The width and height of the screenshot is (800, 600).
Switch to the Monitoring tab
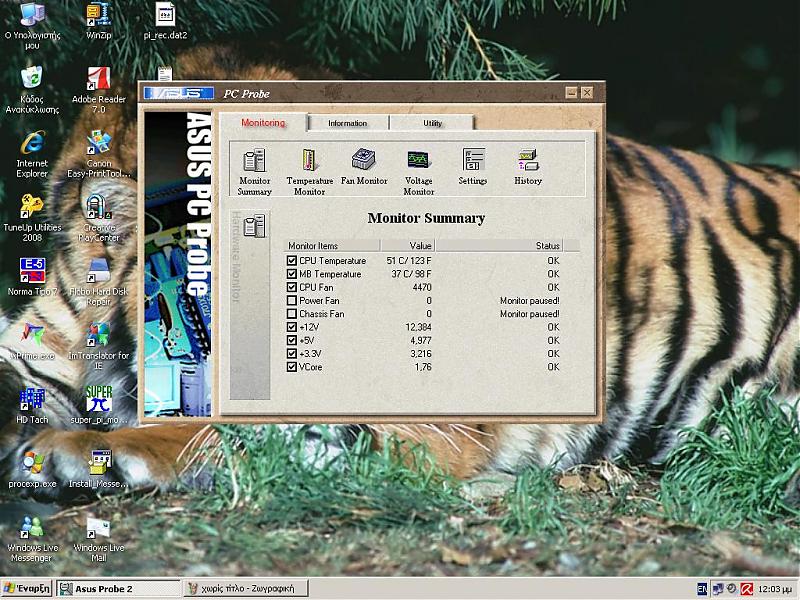pyautogui.click(x=263, y=122)
